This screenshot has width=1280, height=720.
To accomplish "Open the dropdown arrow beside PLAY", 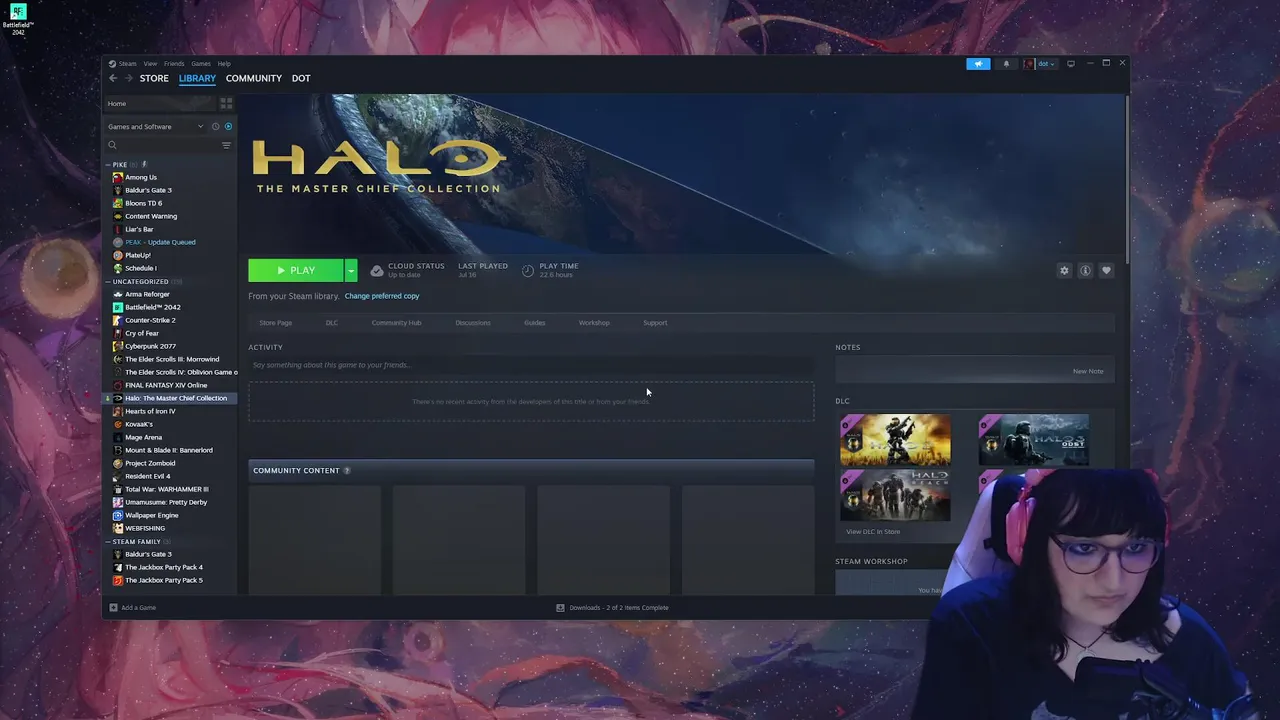I will click(351, 270).
